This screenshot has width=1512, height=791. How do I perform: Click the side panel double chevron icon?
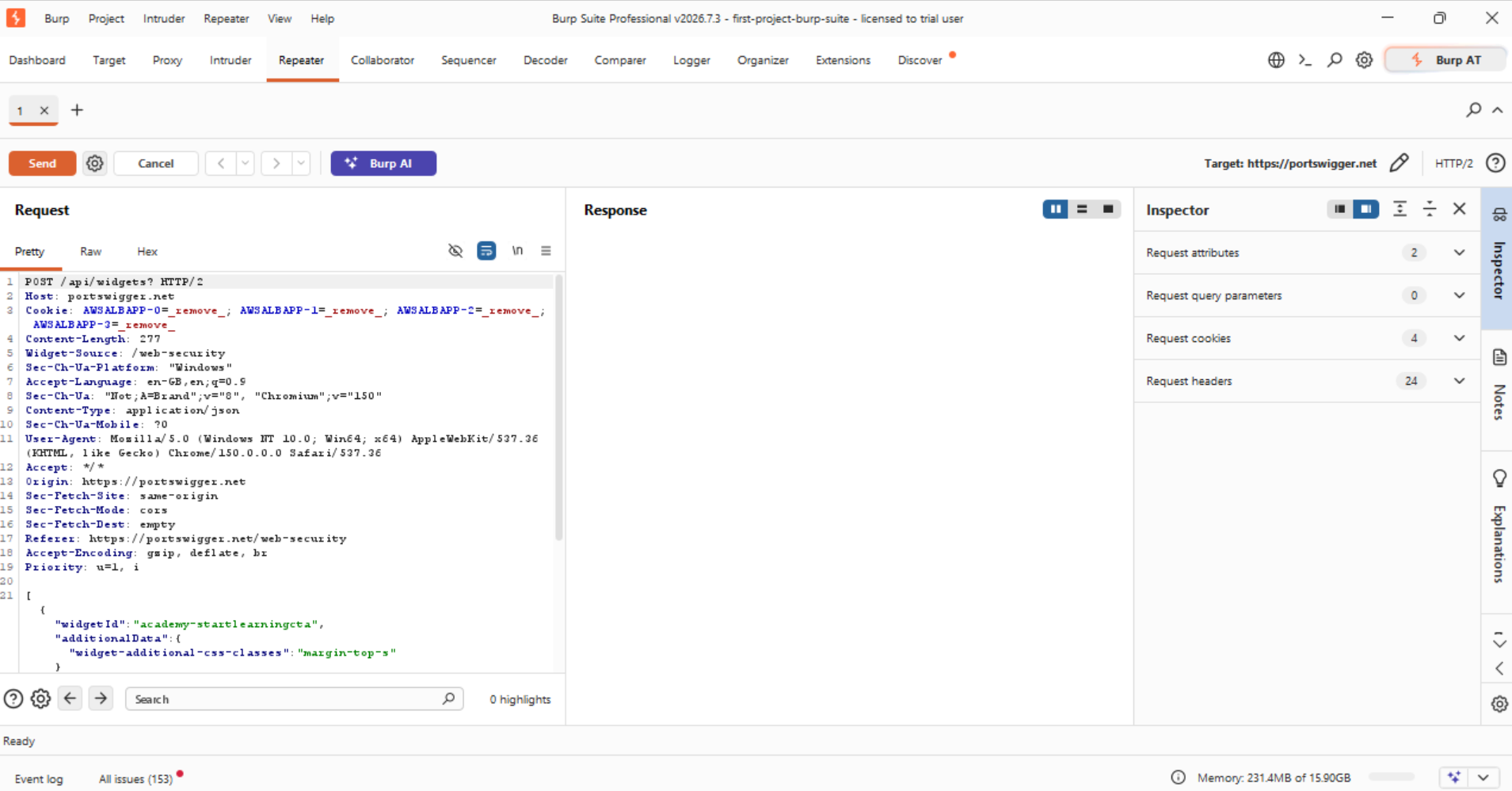point(1499,639)
